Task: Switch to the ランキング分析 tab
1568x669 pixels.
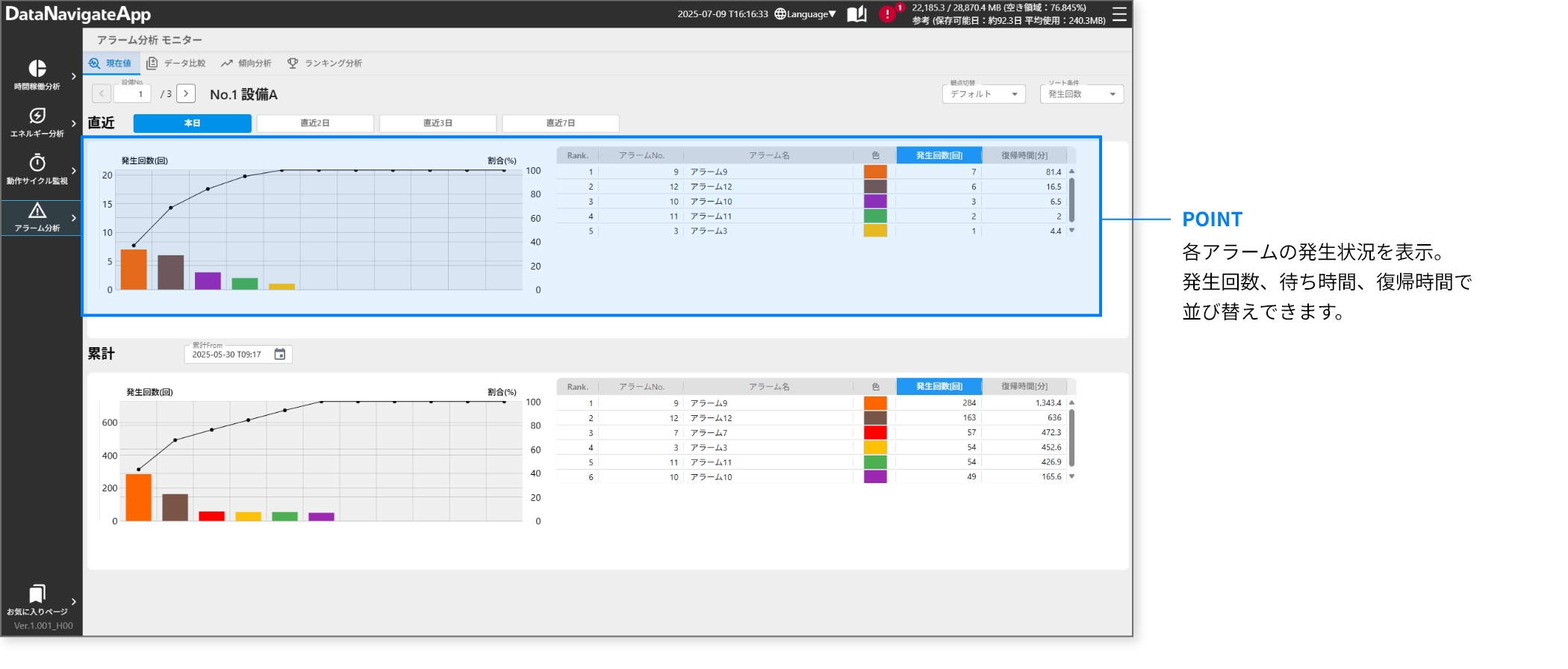Action: tap(325, 63)
